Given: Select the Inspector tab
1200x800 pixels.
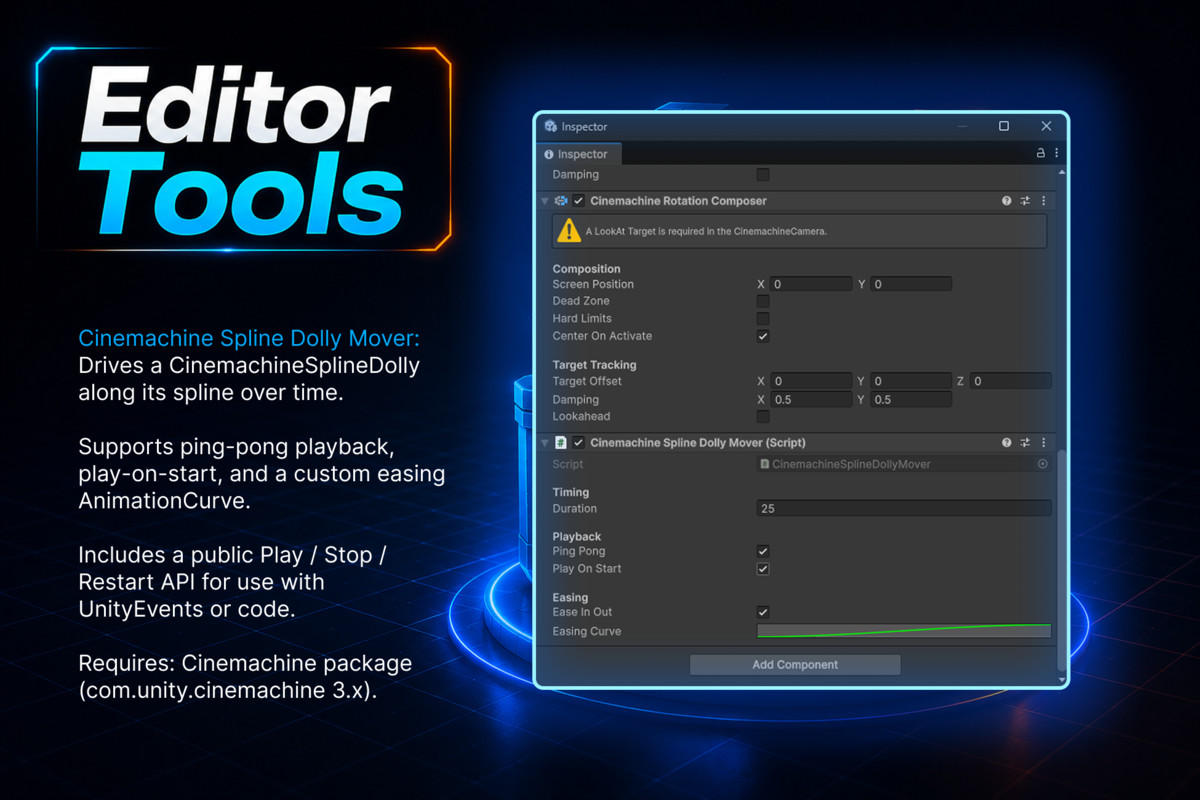Looking at the screenshot, I should tap(580, 154).
